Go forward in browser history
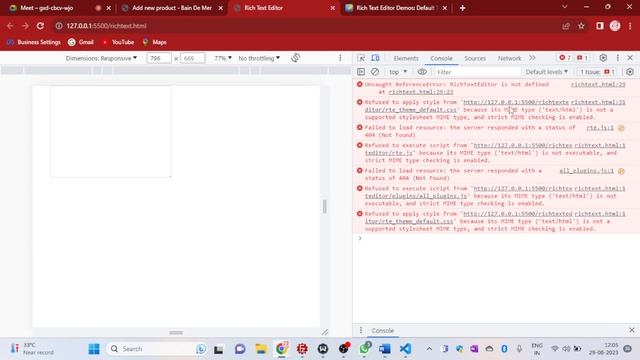 coord(25,26)
